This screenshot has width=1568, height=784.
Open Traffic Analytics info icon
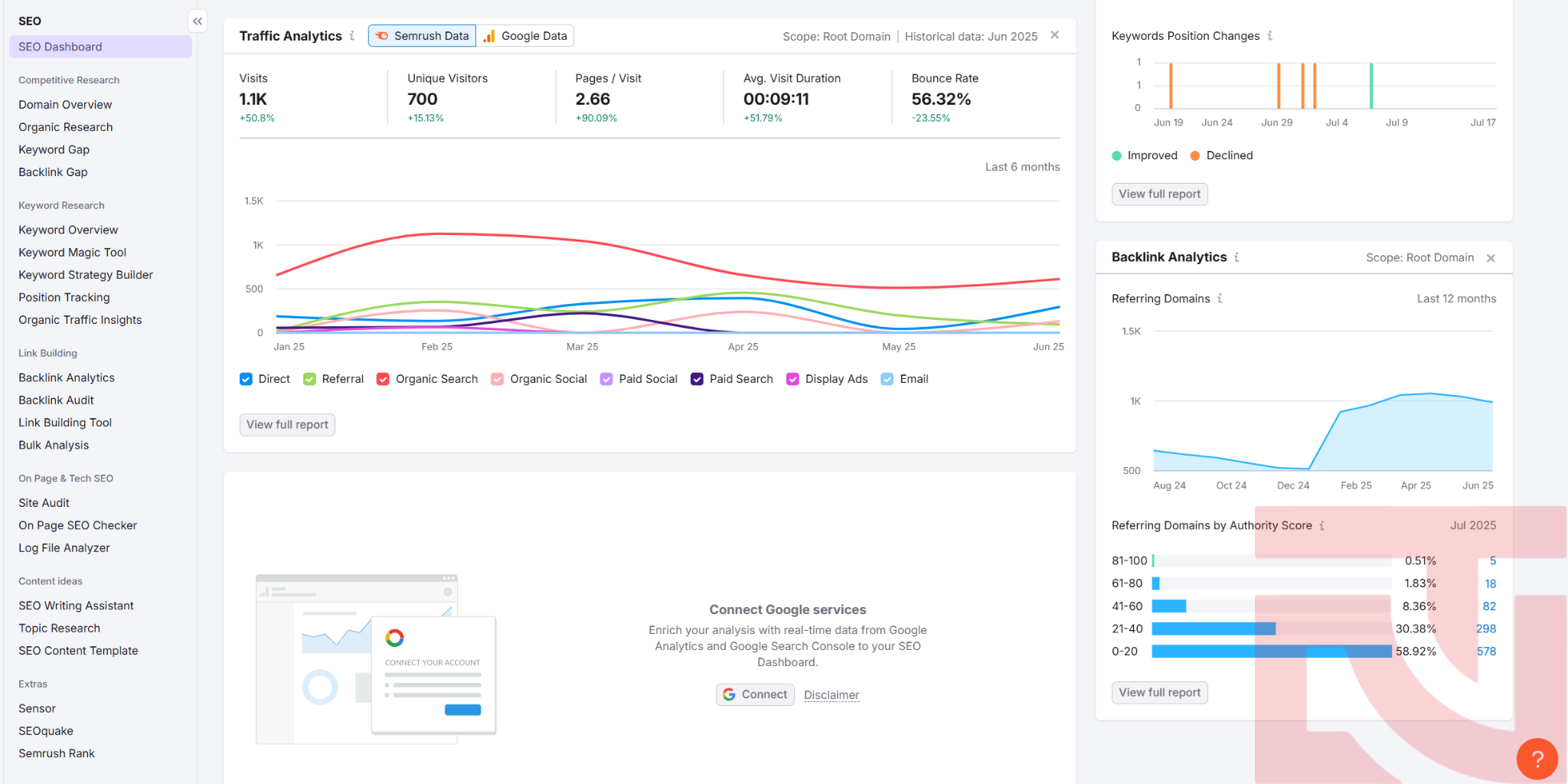[x=352, y=36]
